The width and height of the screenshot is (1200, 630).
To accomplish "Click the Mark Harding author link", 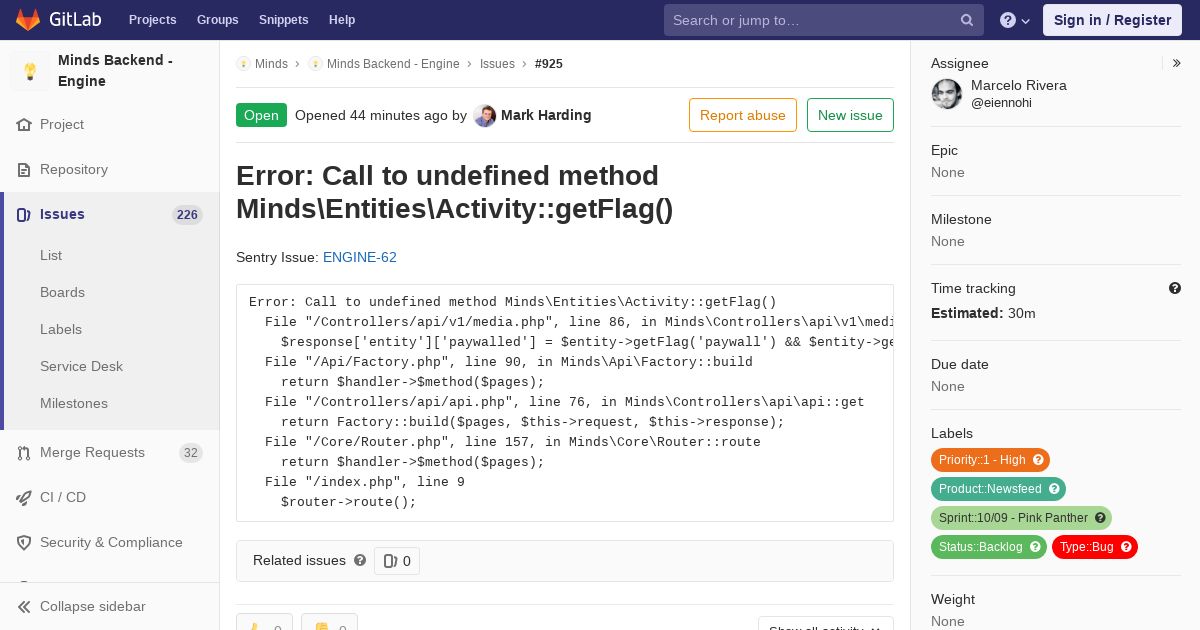I will point(546,115).
